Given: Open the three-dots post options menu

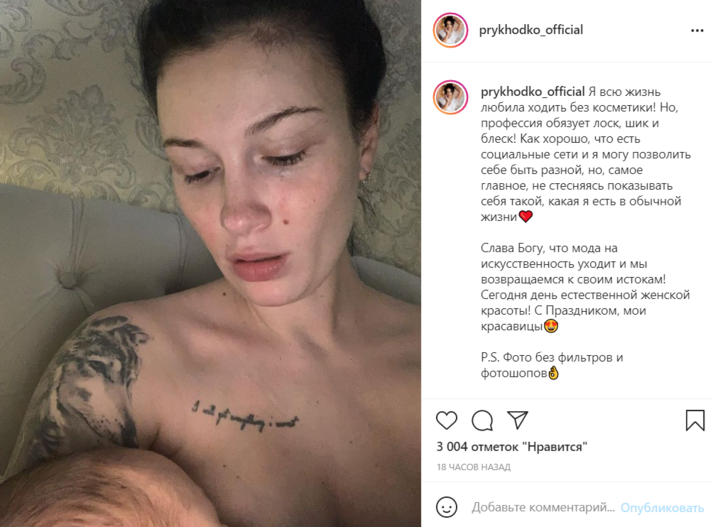Looking at the screenshot, I should click(697, 30).
